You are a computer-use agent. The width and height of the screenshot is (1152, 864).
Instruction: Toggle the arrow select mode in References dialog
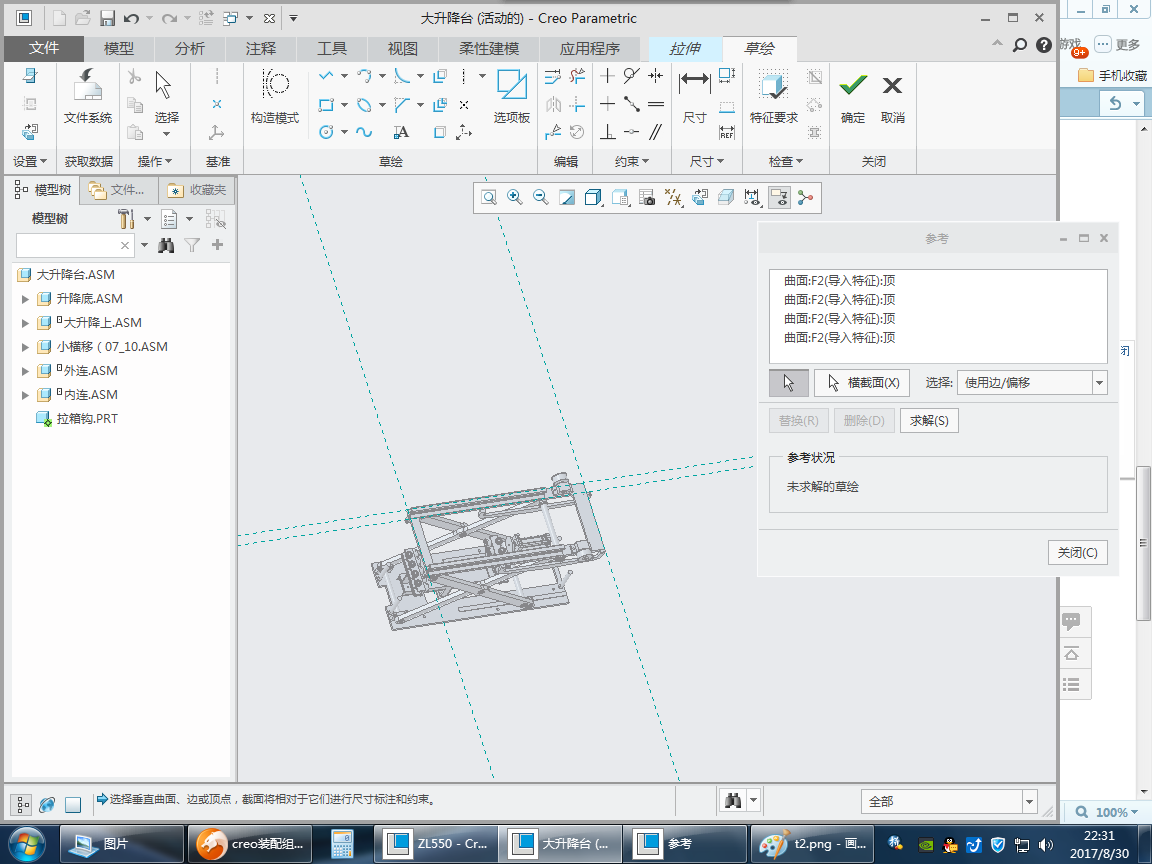[788, 383]
